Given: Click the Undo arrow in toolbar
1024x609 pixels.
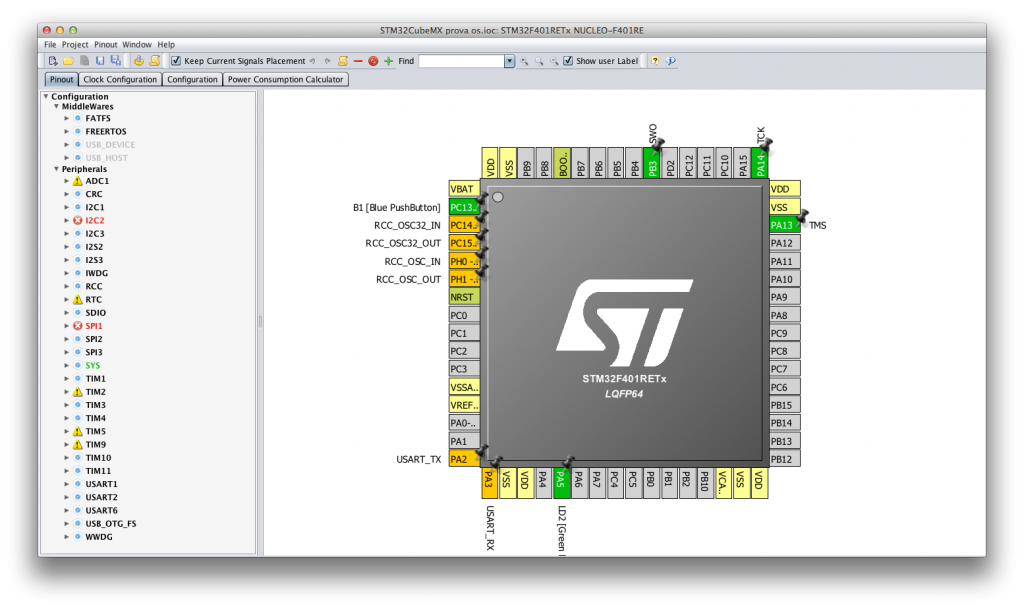Looking at the screenshot, I should pos(313,61).
